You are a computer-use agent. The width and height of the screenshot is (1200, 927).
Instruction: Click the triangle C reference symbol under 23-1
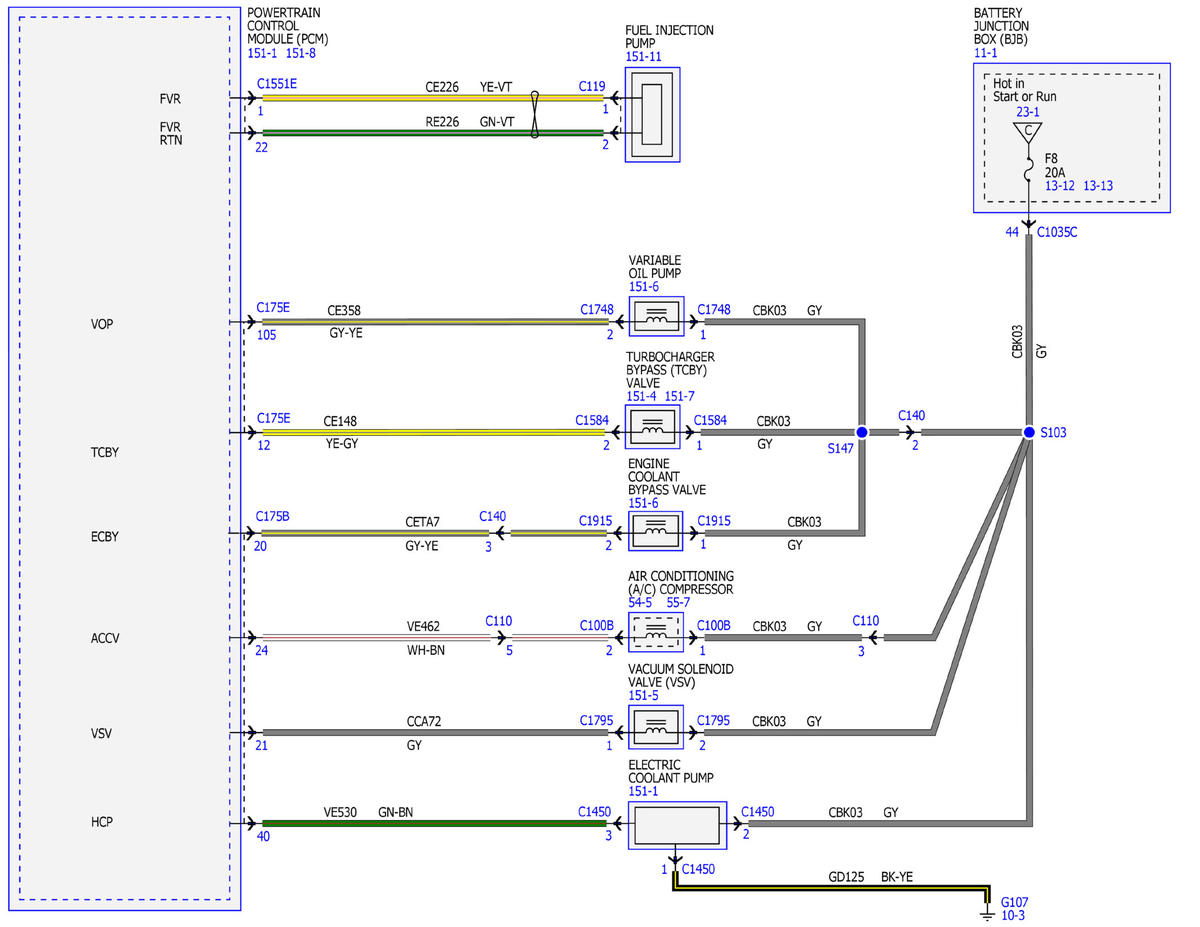[1028, 132]
